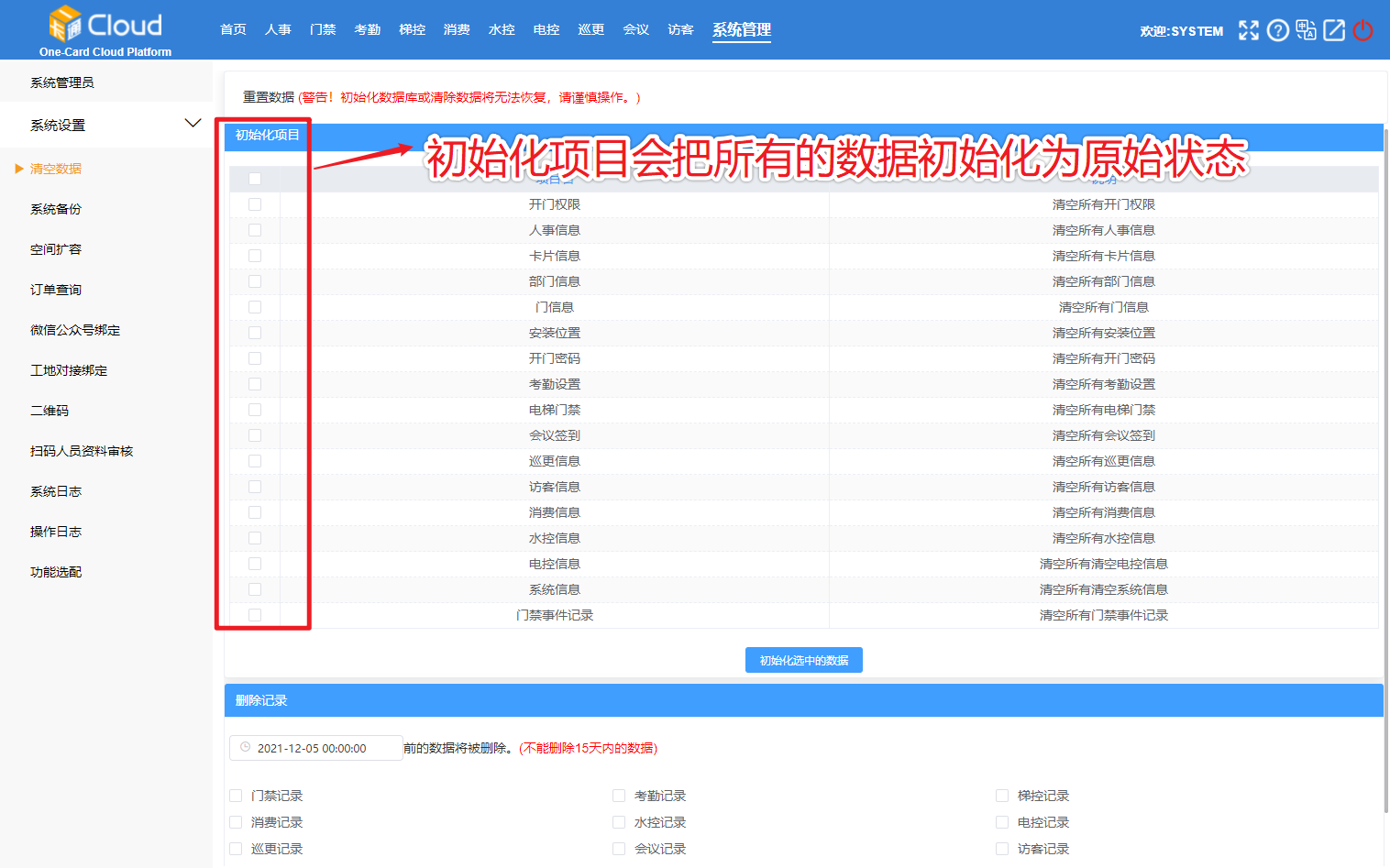This screenshot has height=868, width=1390.
Task: Click the 初始化选中的数据 button
Action: (x=804, y=659)
